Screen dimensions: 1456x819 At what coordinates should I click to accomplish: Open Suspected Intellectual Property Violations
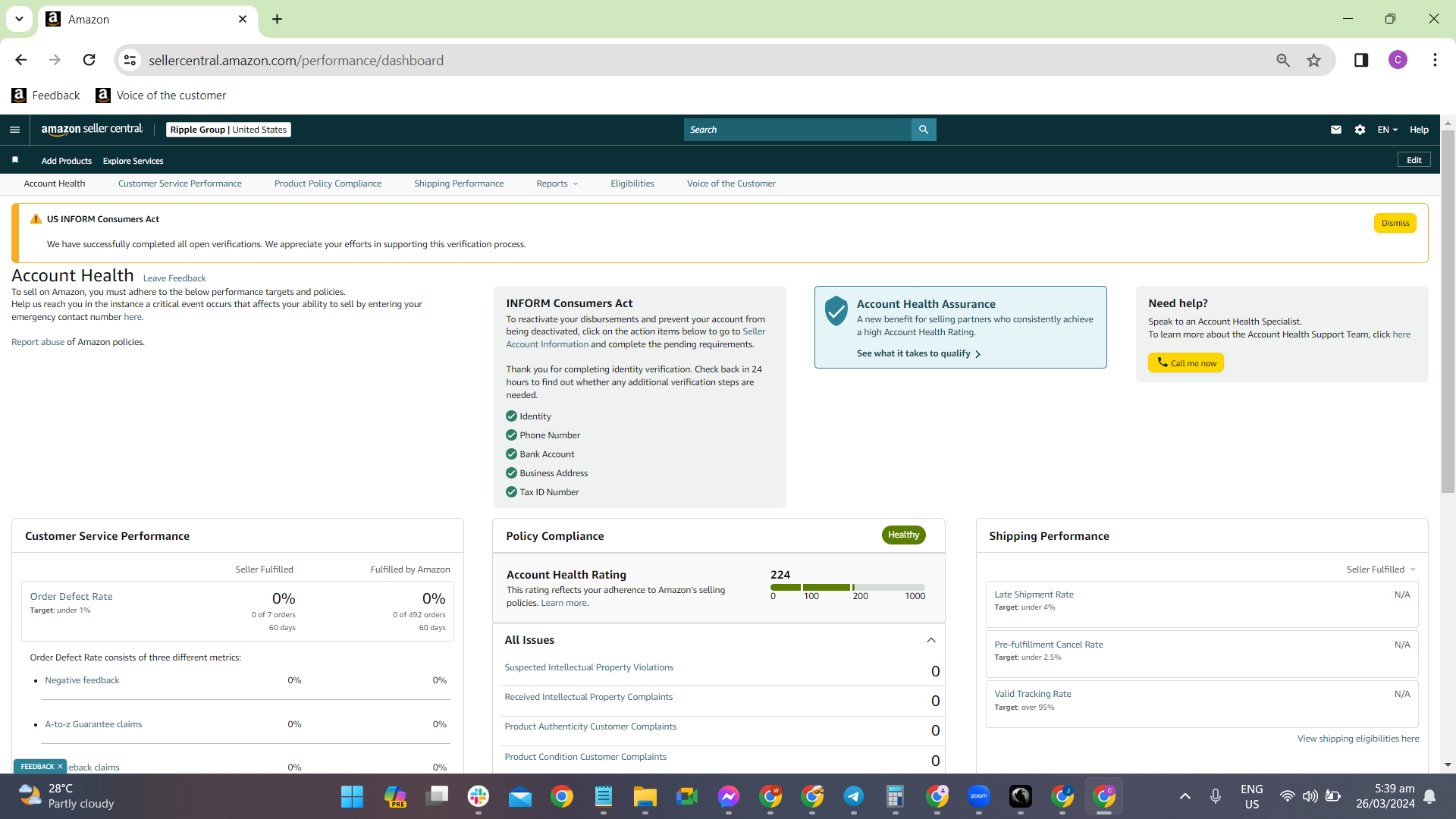click(589, 667)
